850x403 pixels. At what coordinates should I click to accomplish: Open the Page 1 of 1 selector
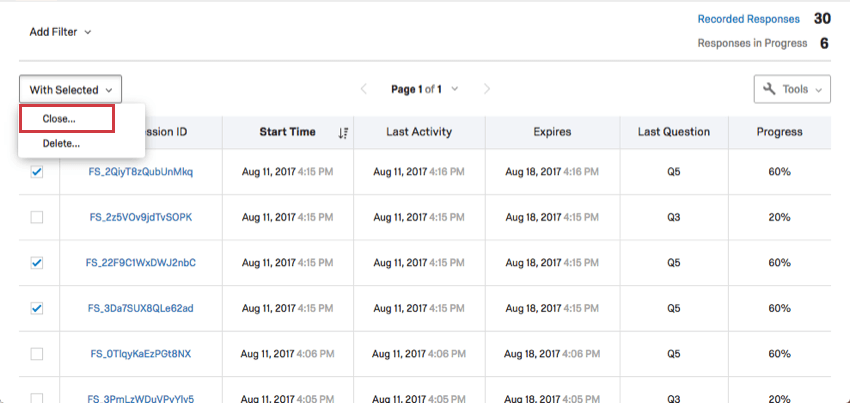(x=424, y=89)
